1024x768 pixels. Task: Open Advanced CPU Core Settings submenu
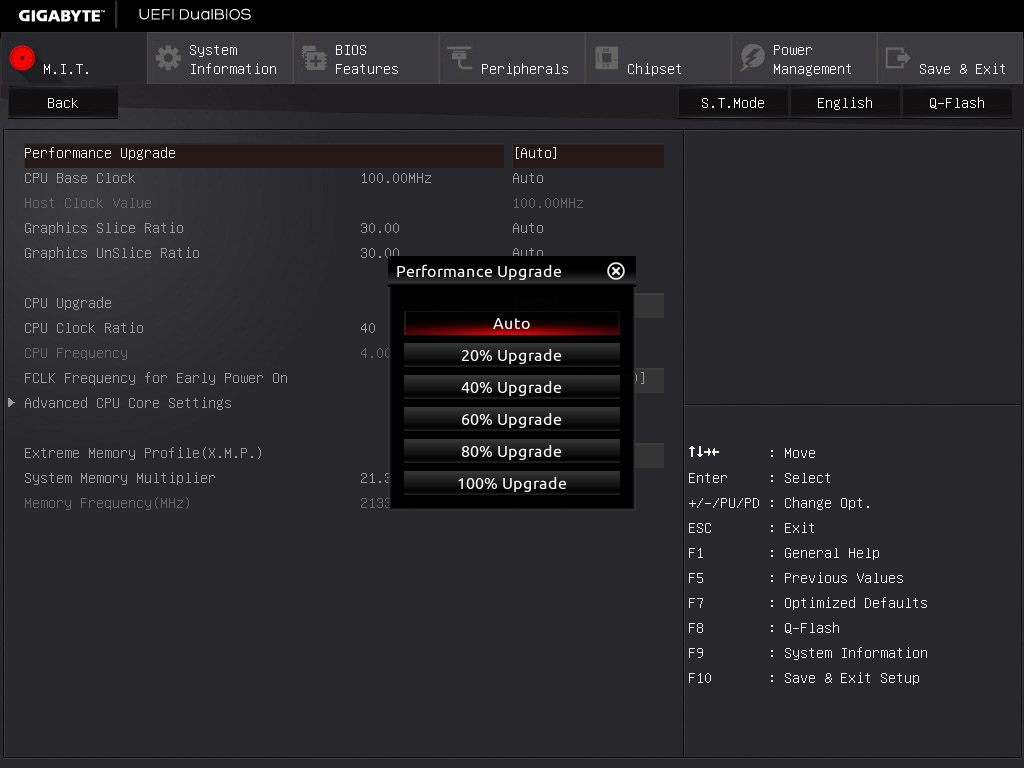(128, 403)
